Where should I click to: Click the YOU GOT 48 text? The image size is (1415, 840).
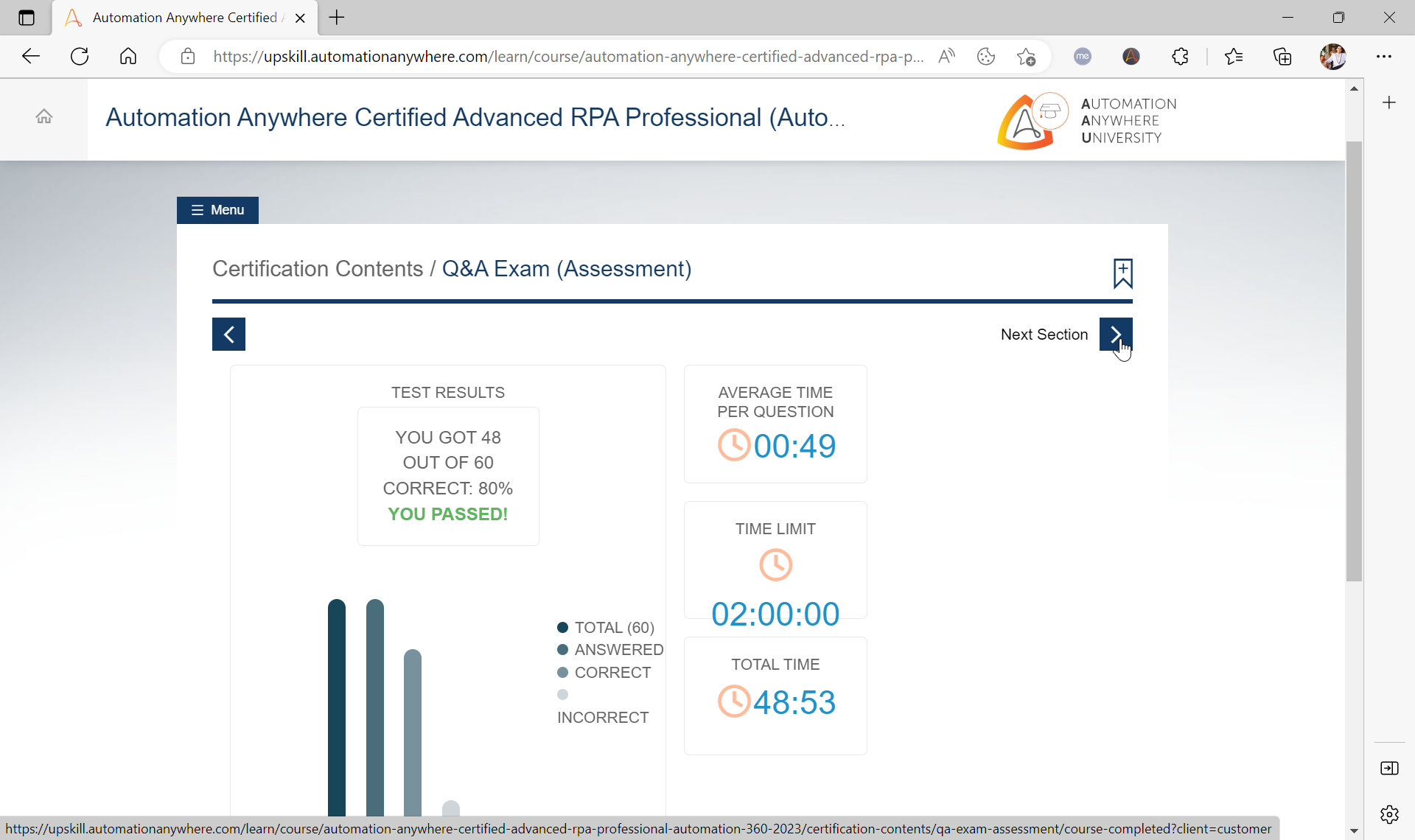pyautogui.click(x=448, y=438)
